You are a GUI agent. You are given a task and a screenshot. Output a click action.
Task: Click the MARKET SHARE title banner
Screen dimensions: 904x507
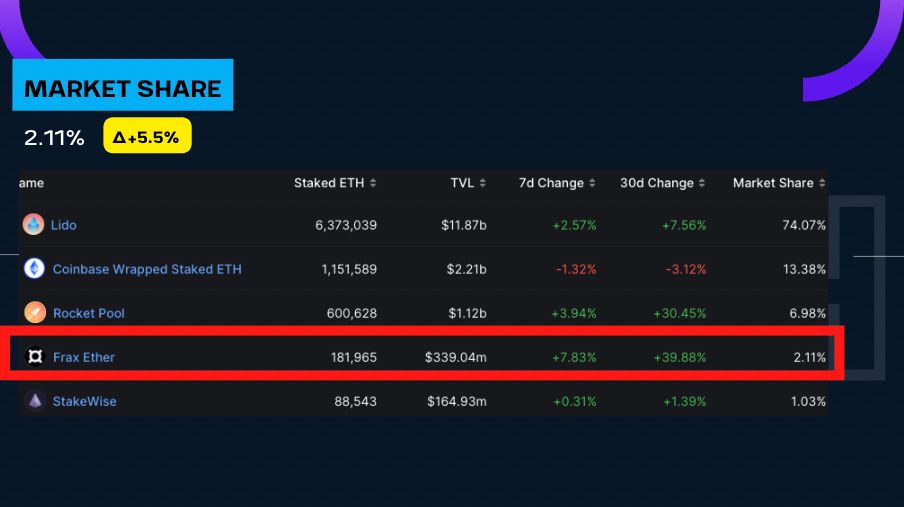click(x=123, y=88)
